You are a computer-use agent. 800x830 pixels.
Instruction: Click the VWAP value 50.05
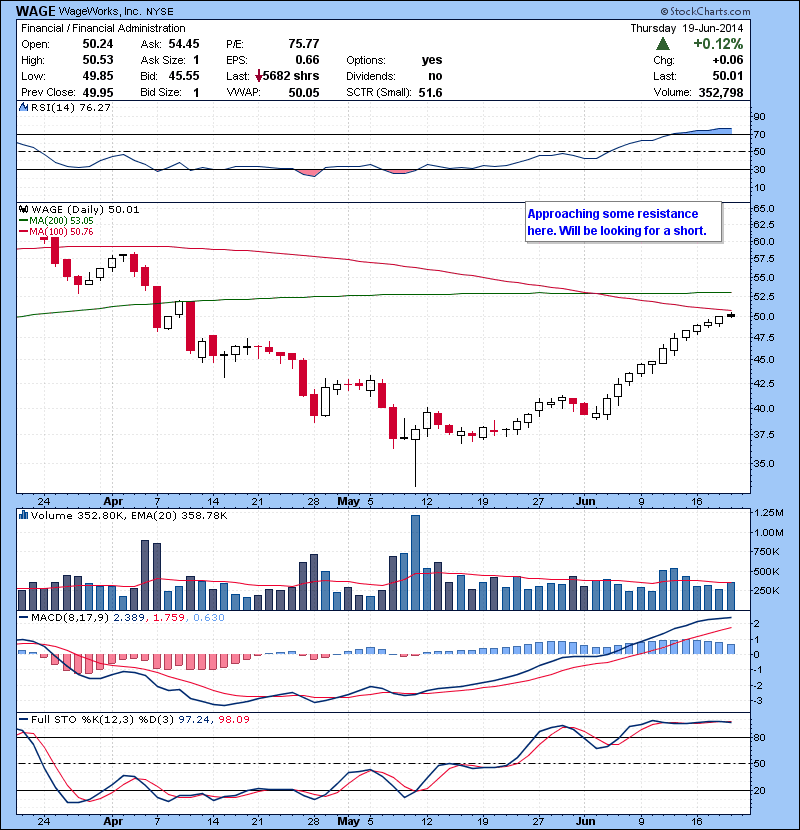pos(304,93)
